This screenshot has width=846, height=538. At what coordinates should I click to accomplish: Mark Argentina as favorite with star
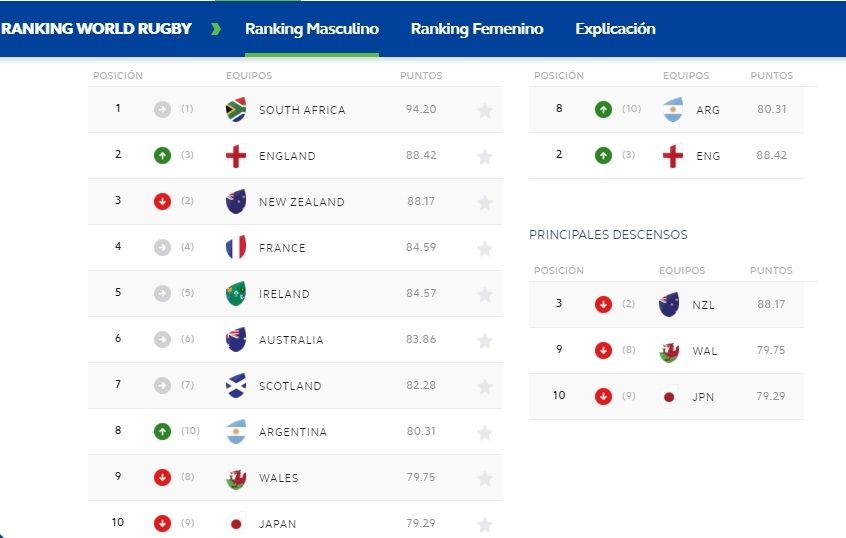485,433
